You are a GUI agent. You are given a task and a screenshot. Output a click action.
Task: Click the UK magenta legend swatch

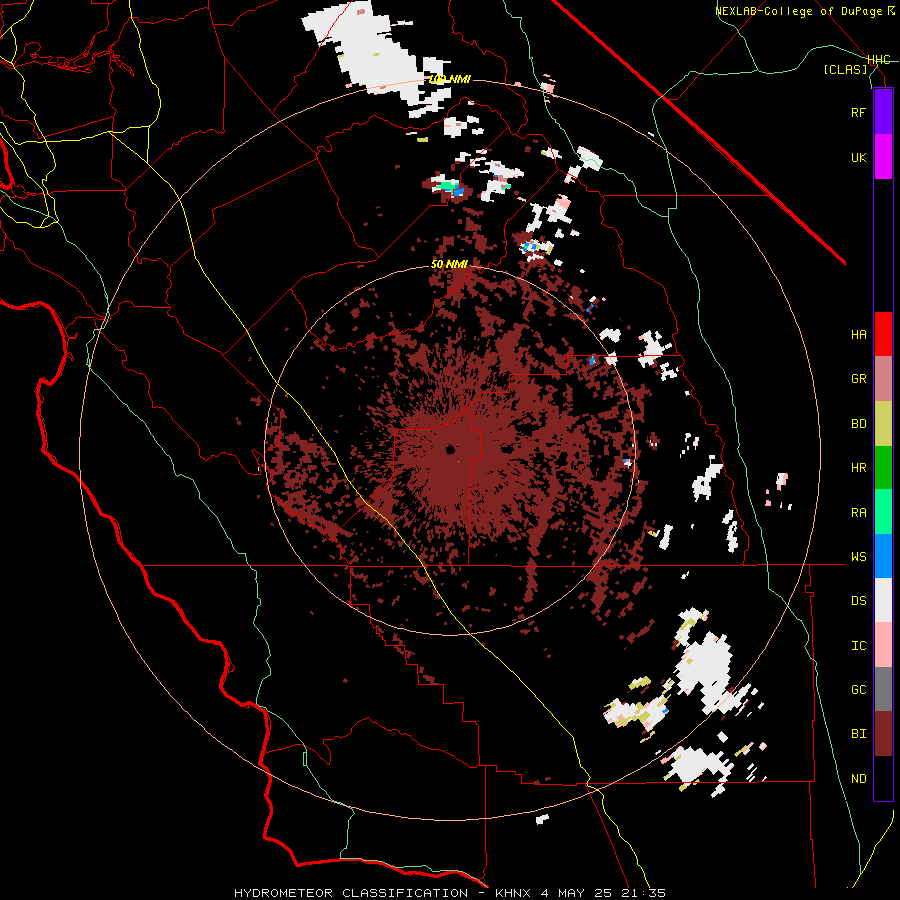(883, 157)
